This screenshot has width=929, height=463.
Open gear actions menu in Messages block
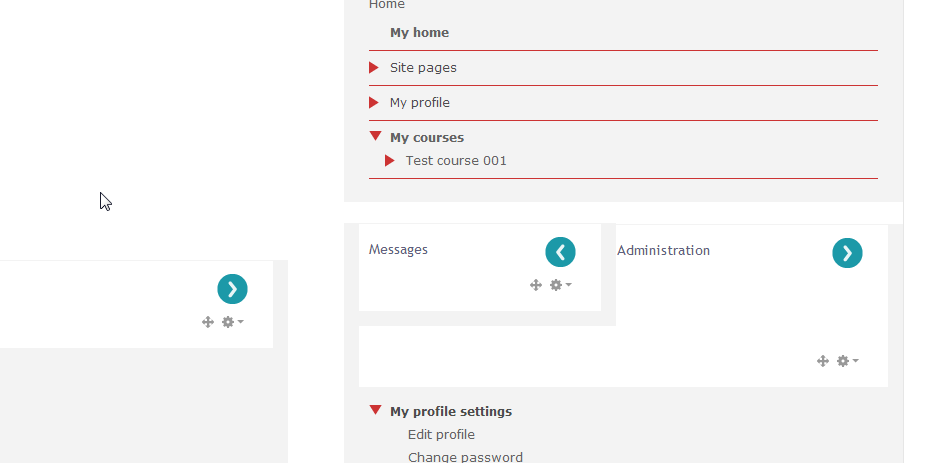pyautogui.click(x=560, y=285)
